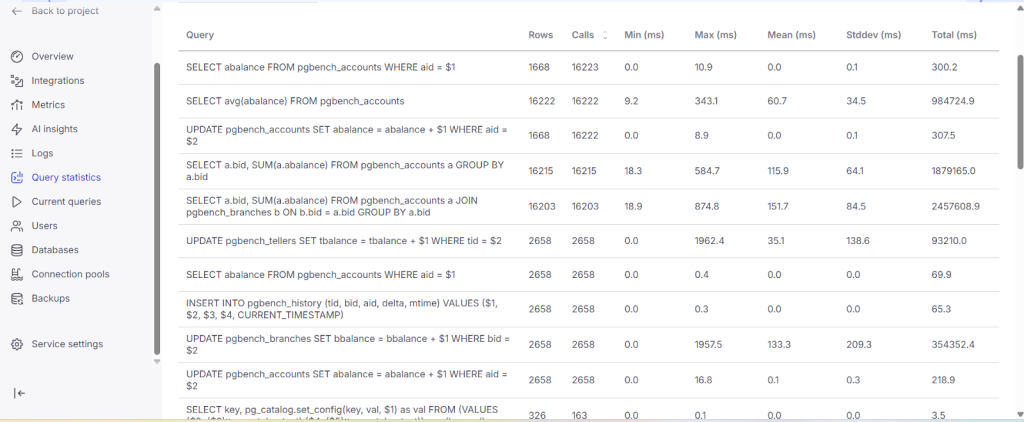Click the AI insights lightning icon

pos(17,129)
